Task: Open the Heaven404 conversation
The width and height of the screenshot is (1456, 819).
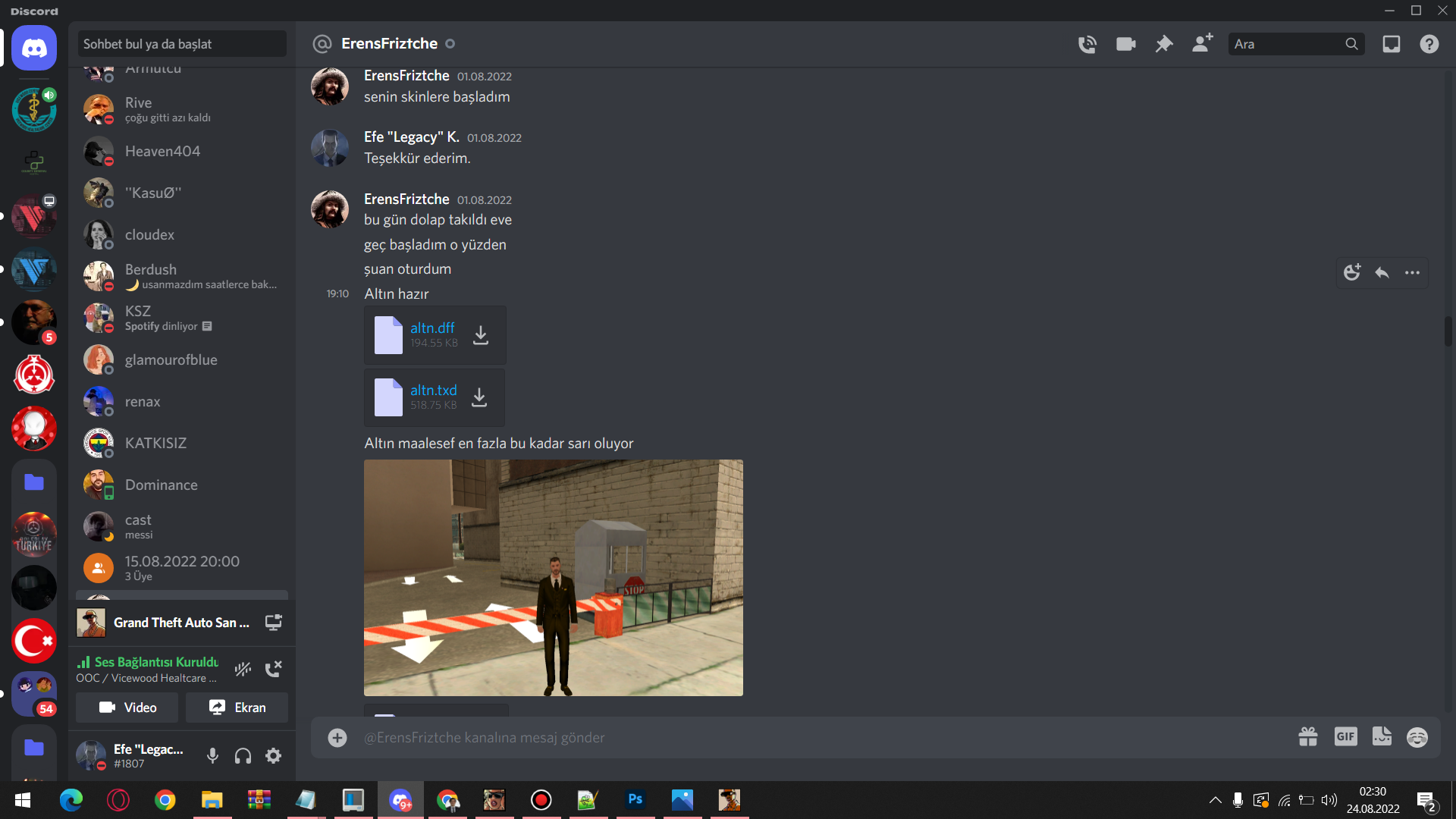Action: (182, 151)
